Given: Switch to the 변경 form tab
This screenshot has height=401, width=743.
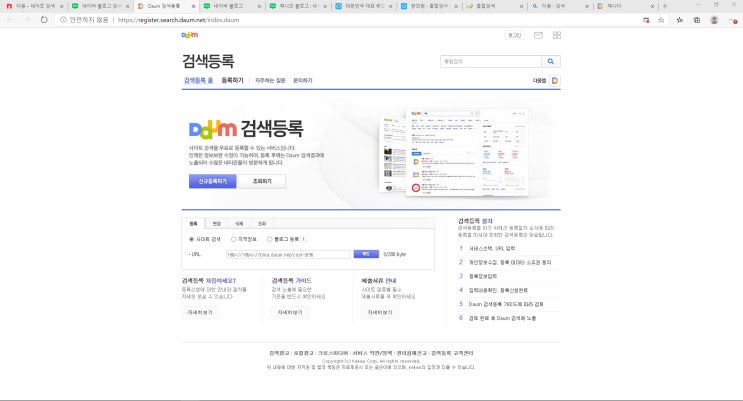Looking at the screenshot, I should coord(217,223).
